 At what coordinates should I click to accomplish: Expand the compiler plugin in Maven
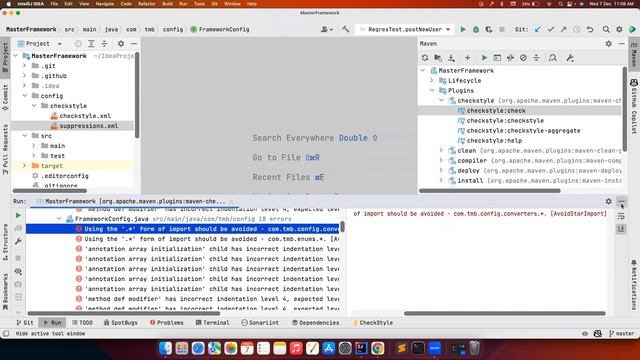(441, 160)
